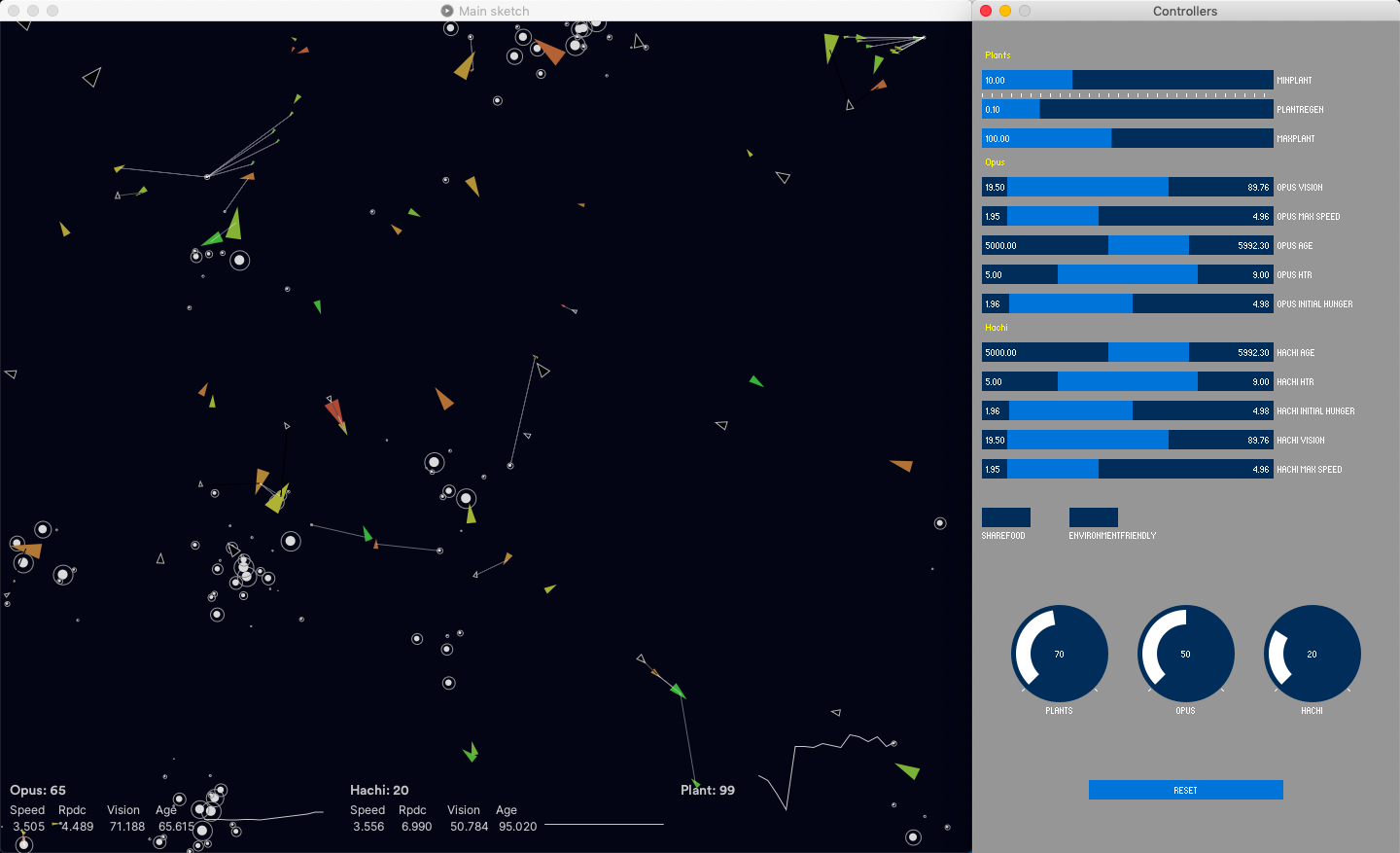Click the OPUS AGE range slider
Viewport: 1400px width, 853px height.
[x=1127, y=245]
